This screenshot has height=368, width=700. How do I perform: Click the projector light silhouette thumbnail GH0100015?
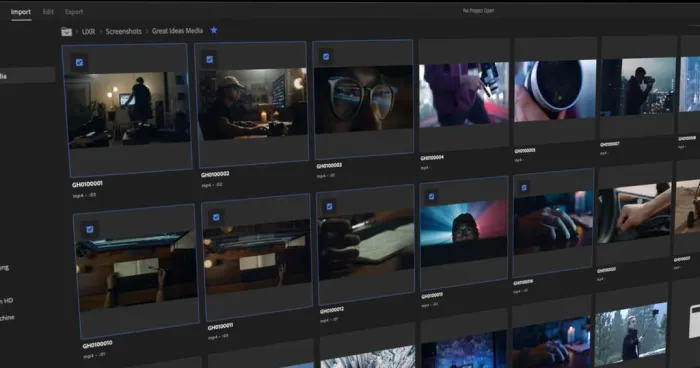(464, 234)
